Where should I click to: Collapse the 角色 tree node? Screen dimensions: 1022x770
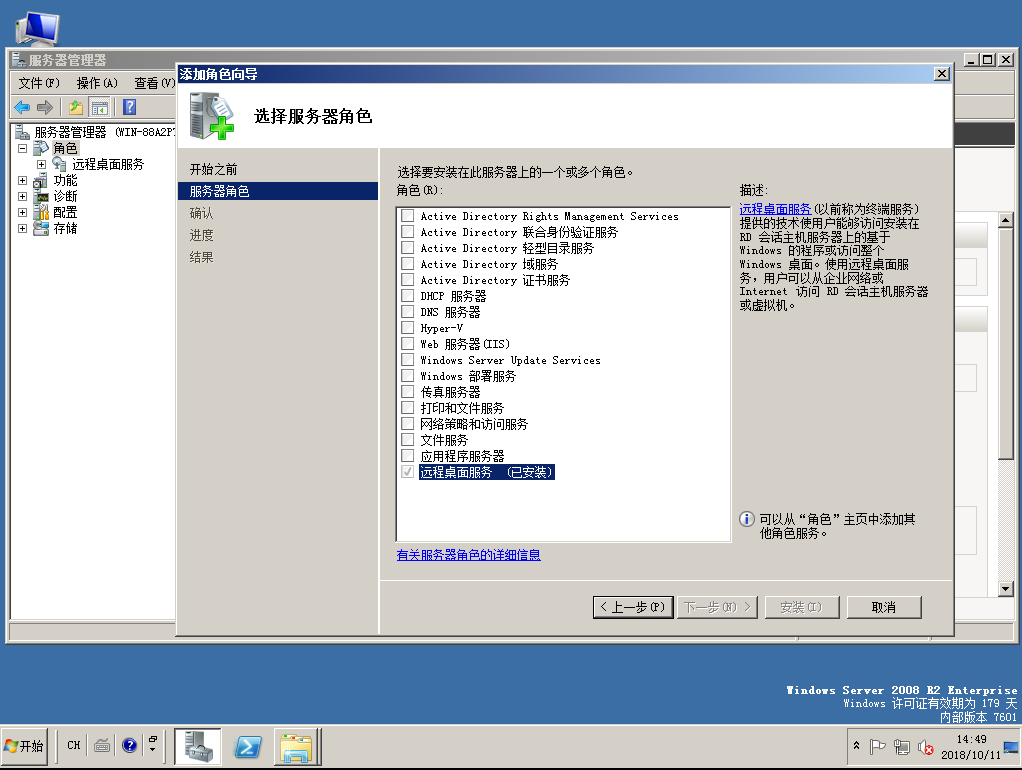[x=22, y=148]
